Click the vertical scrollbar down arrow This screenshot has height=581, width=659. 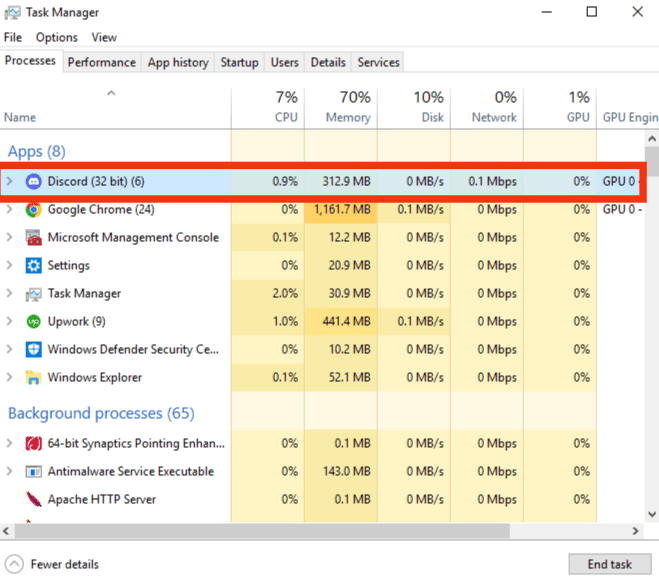click(652, 514)
